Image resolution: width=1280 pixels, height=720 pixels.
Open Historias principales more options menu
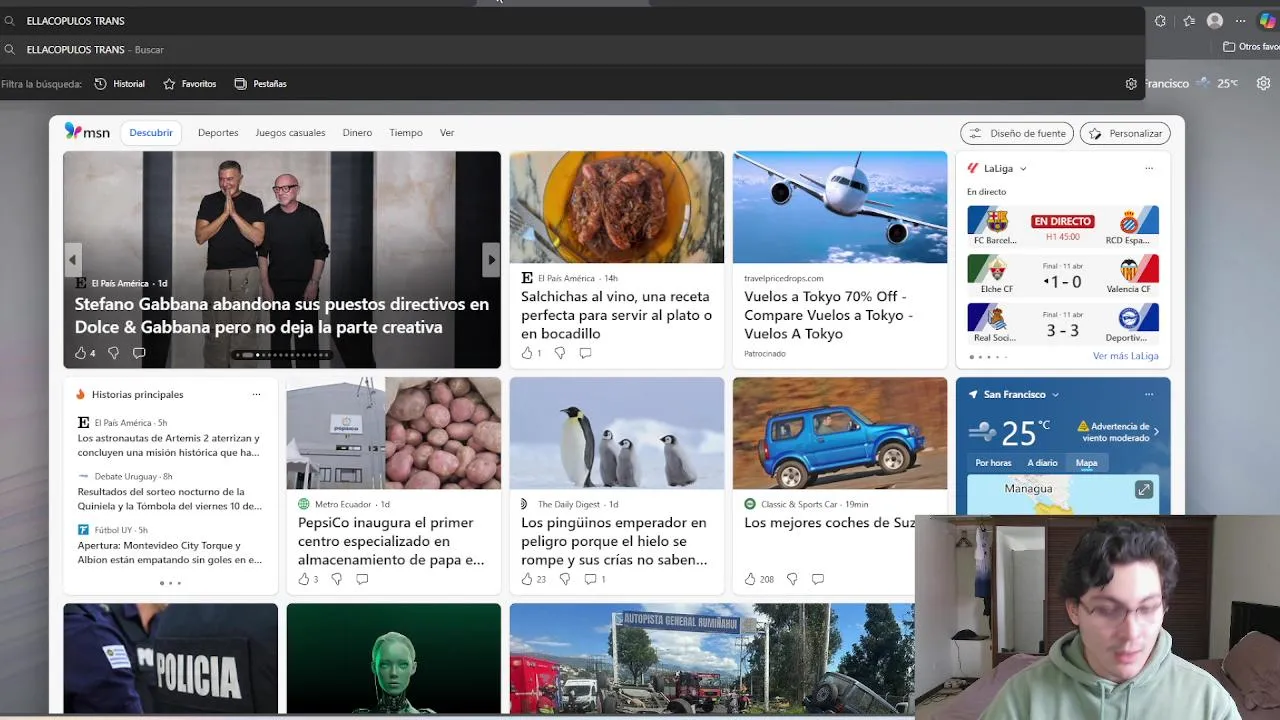pos(256,395)
